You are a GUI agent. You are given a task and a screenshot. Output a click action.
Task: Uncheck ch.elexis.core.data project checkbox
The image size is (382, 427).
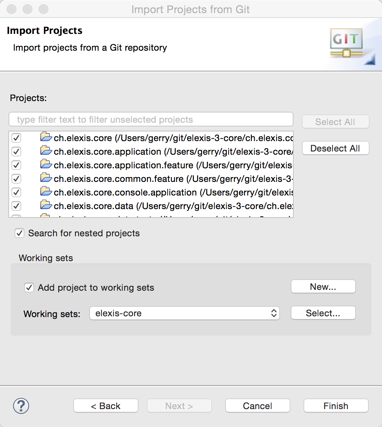(x=16, y=206)
